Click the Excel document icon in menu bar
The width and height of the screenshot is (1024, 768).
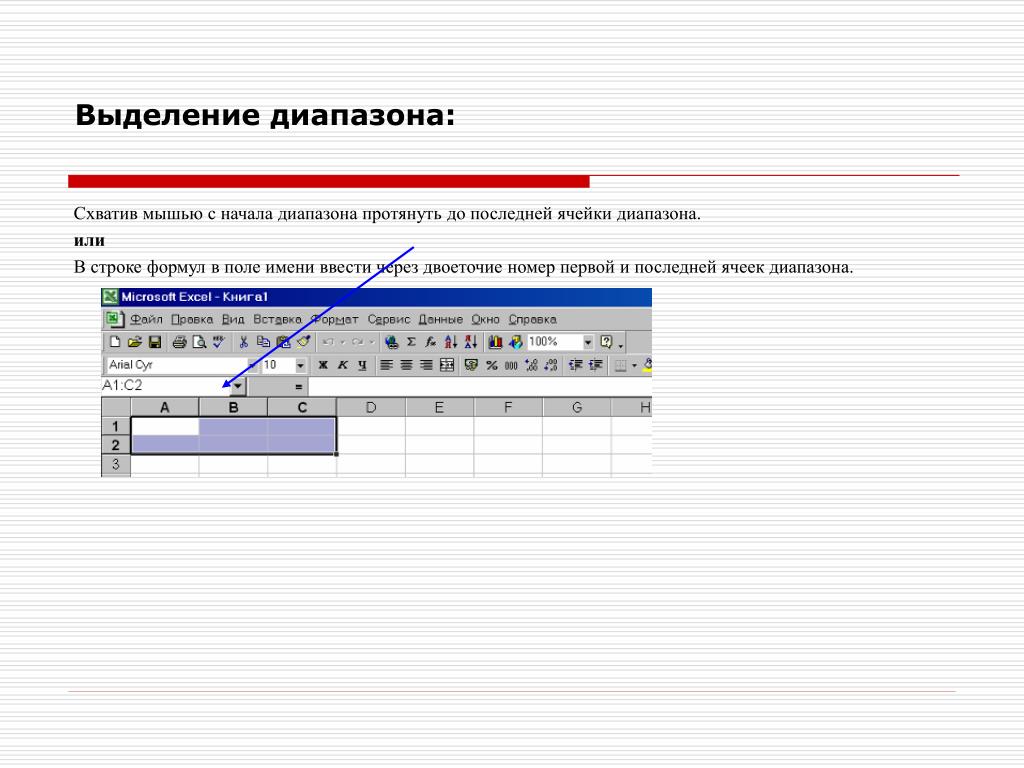114,319
